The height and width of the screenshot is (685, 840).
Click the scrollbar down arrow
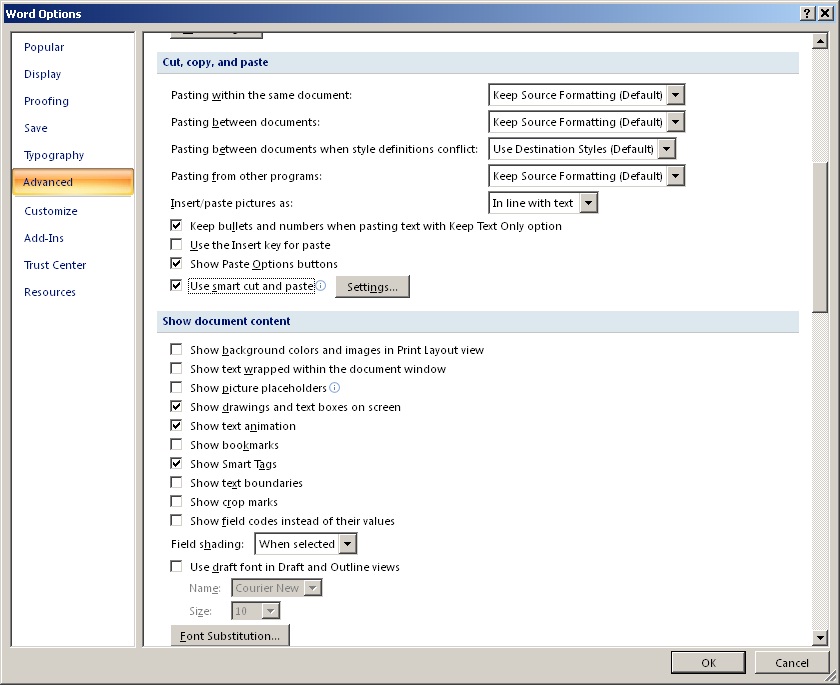pyautogui.click(x=820, y=637)
